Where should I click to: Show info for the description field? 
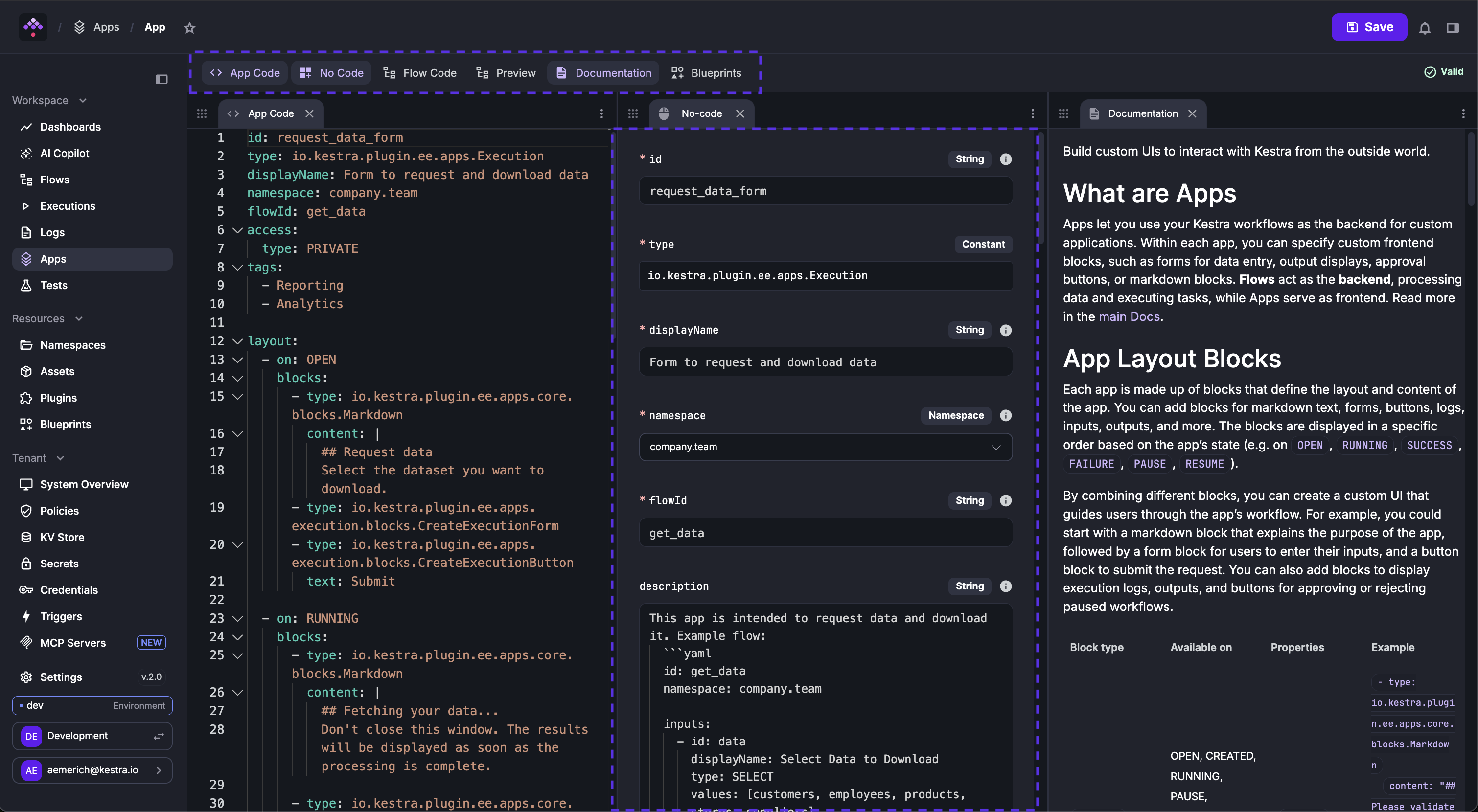point(1006,586)
